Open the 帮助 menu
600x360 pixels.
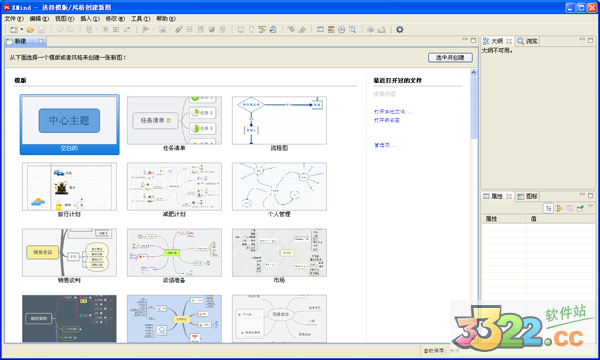[x=166, y=18]
